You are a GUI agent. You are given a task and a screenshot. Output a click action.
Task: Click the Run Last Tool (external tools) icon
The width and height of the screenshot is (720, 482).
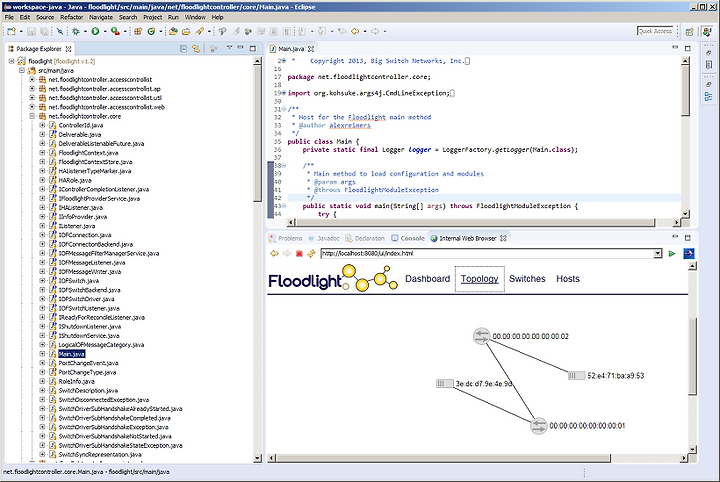(115, 31)
